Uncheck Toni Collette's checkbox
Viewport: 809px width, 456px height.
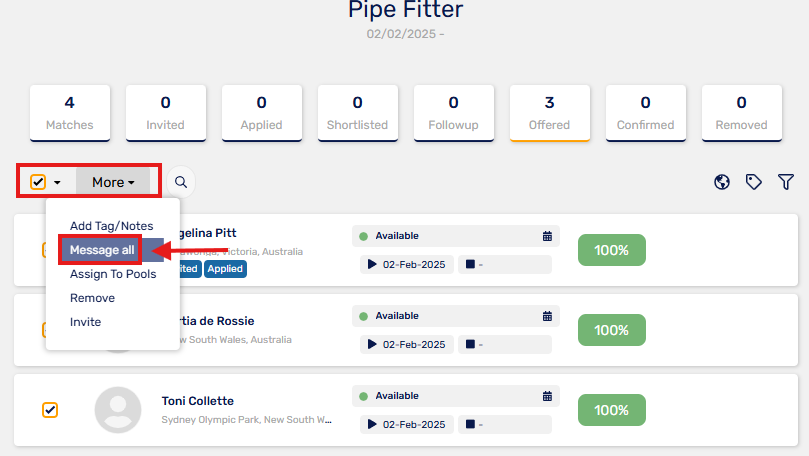(x=50, y=410)
